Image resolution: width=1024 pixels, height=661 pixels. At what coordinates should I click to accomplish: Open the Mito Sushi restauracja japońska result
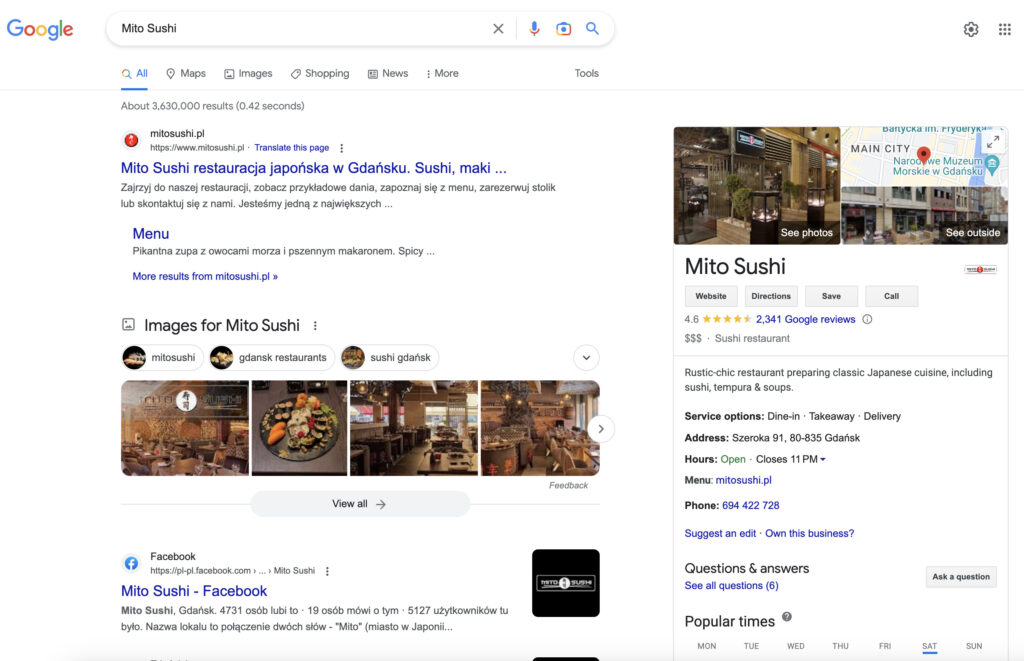pyautogui.click(x=313, y=168)
